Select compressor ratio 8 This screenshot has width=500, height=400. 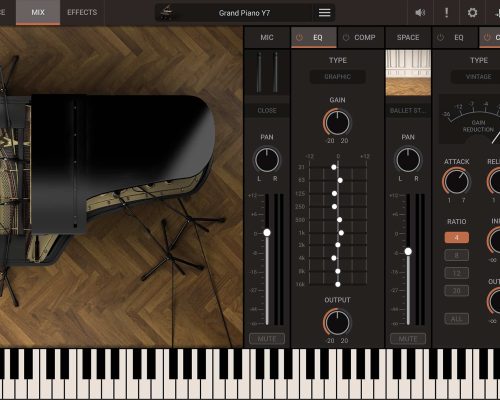tap(457, 255)
